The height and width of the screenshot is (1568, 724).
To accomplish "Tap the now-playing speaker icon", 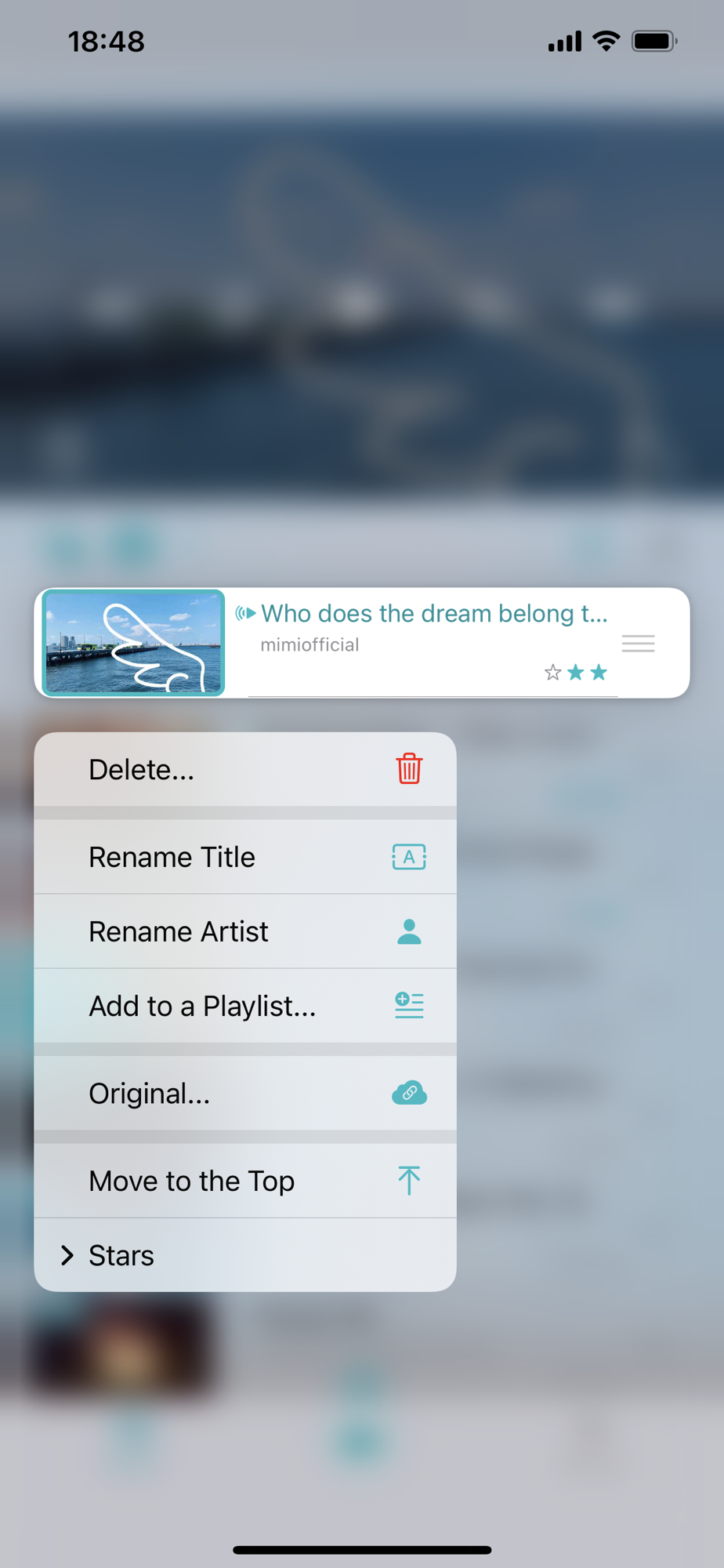I will 245,613.
